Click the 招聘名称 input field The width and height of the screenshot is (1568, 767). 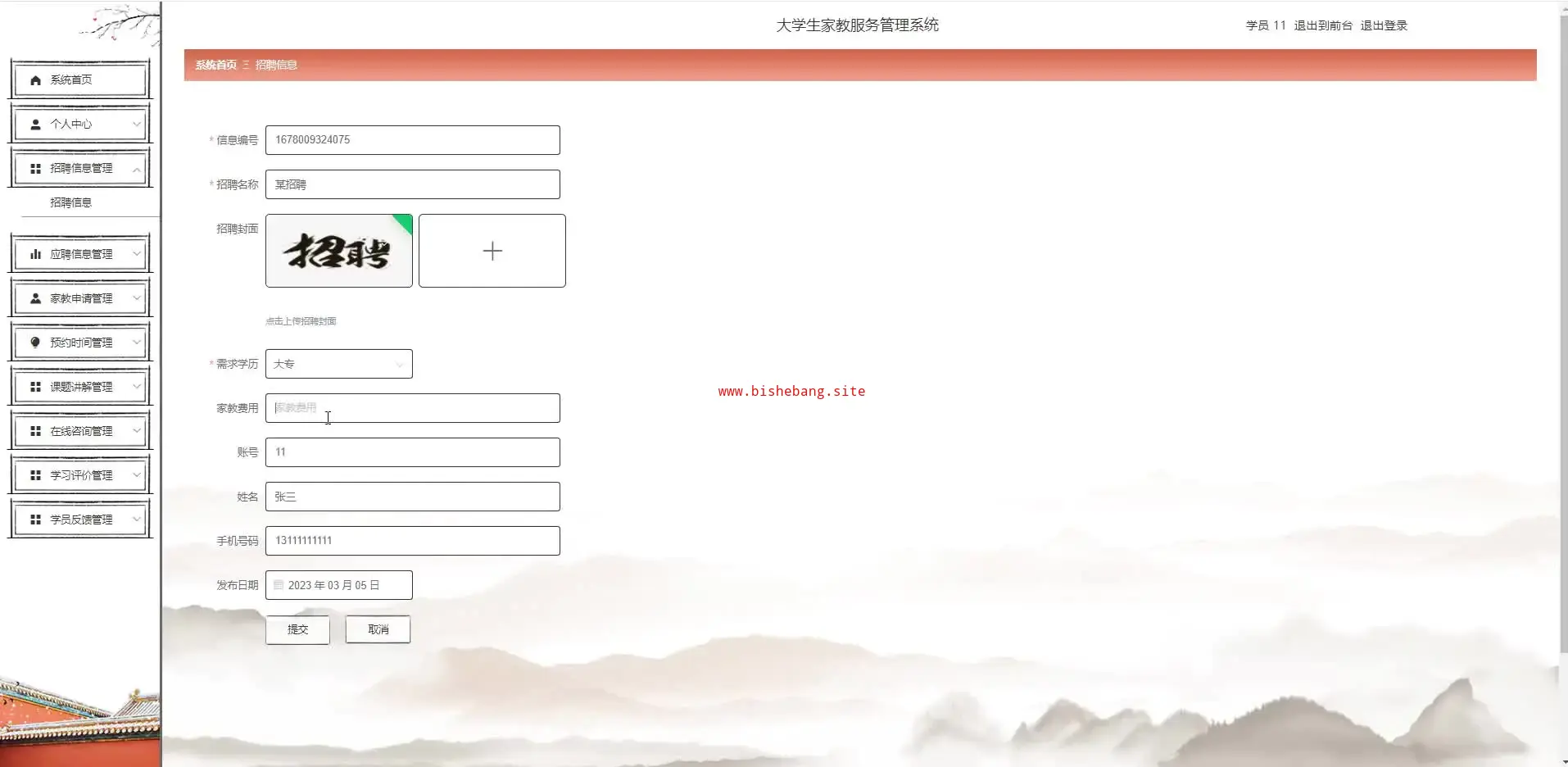click(413, 184)
